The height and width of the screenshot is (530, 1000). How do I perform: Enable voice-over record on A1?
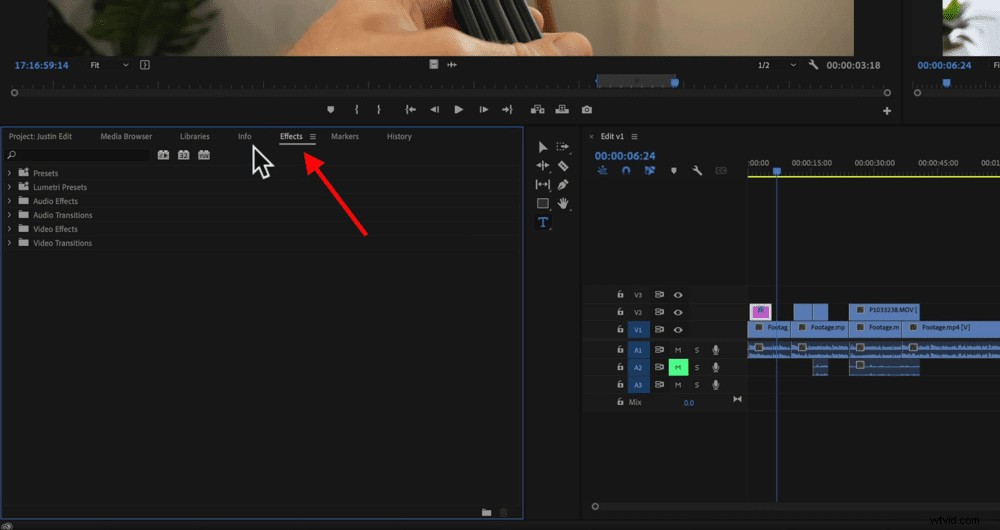(716, 350)
